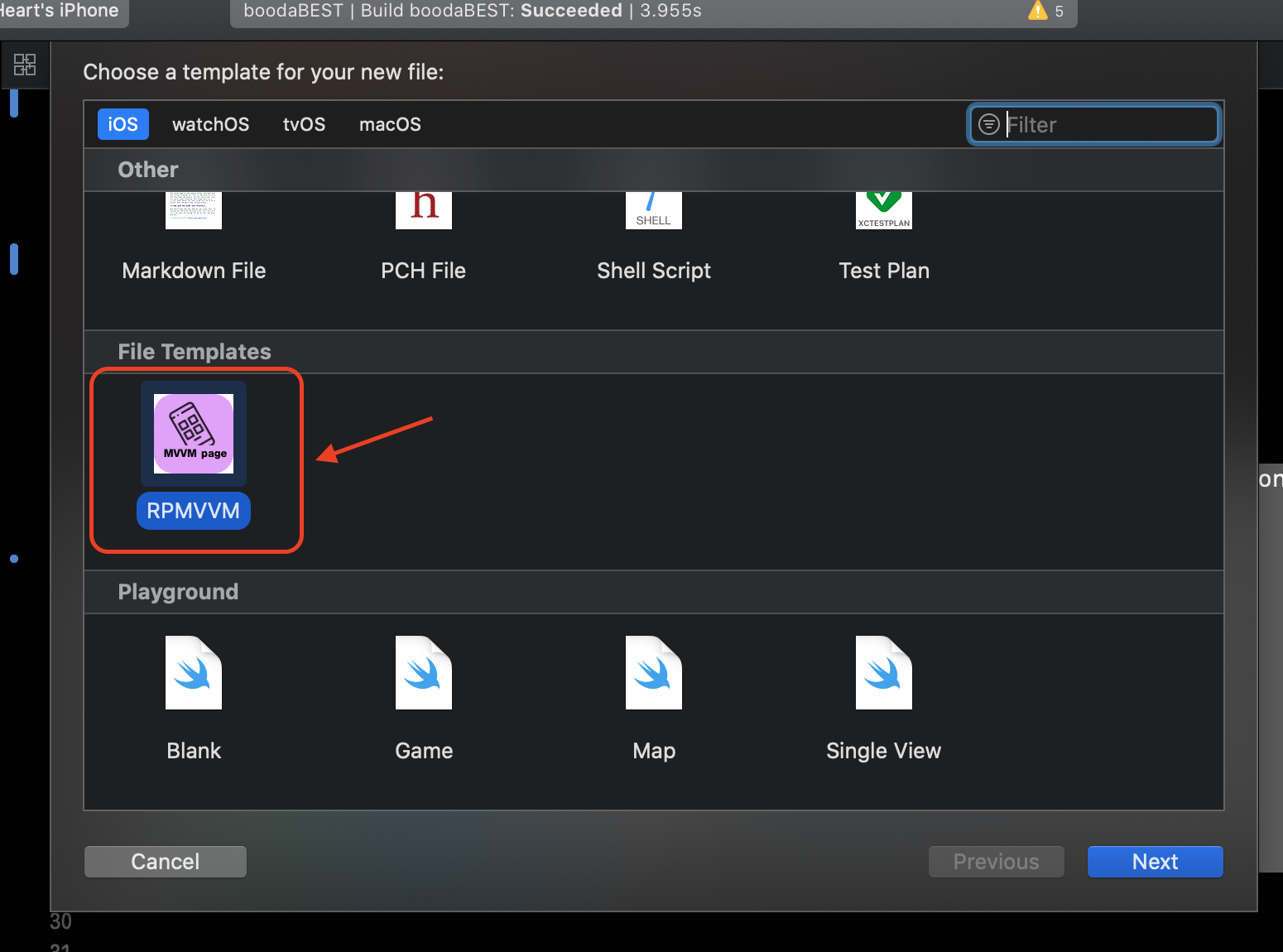The image size is (1283, 952).
Task: Select the Markdown File template icon
Action: [194, 210]
